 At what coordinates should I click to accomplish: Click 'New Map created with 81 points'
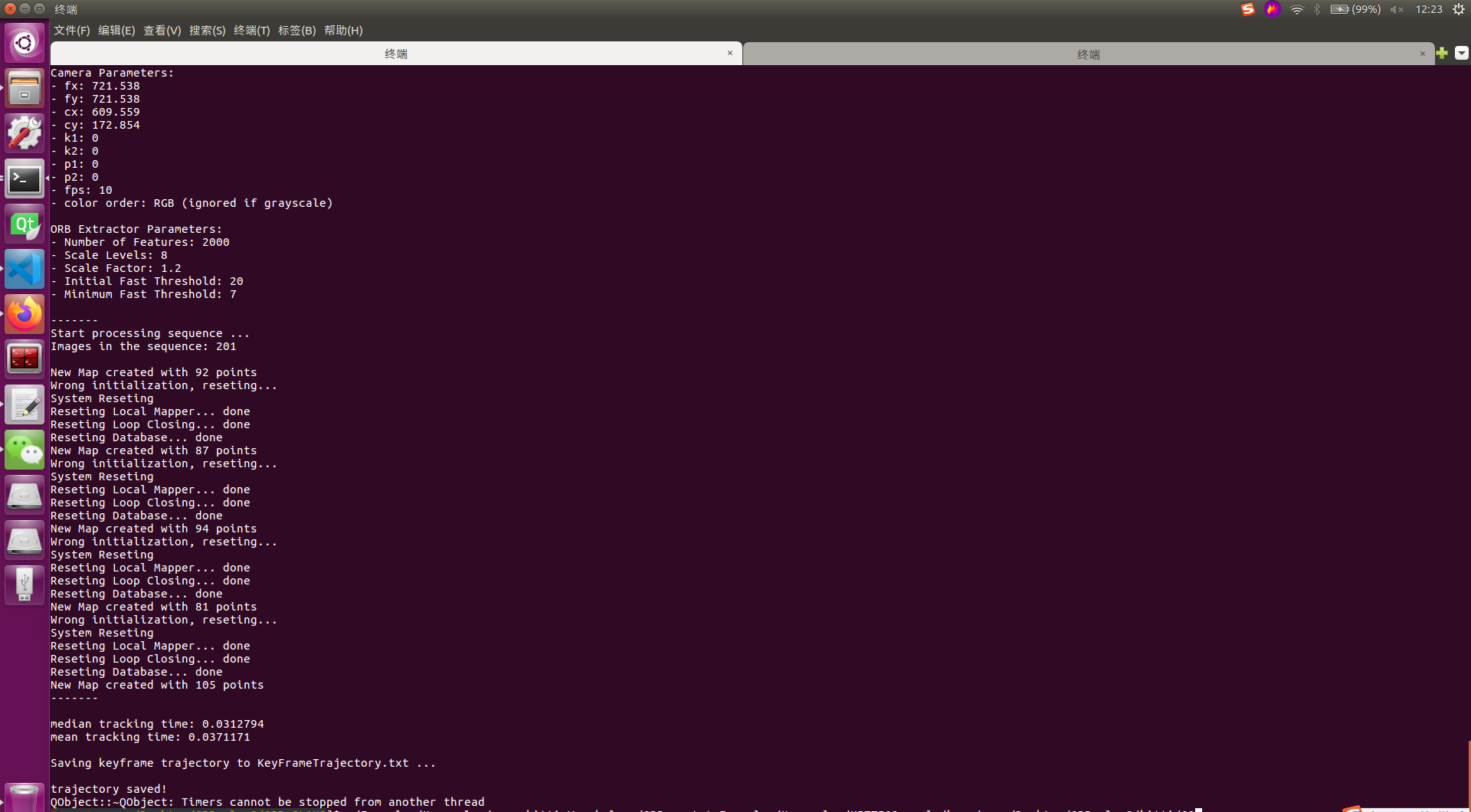(154, 607)
